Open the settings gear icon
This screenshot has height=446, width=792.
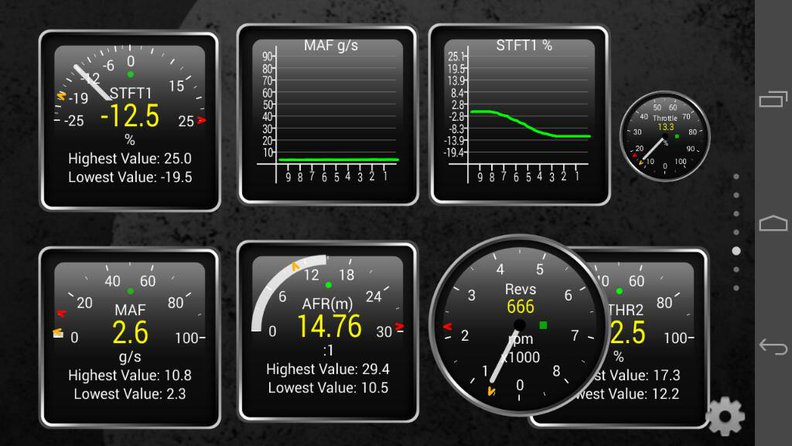click(x=724, y=416)
